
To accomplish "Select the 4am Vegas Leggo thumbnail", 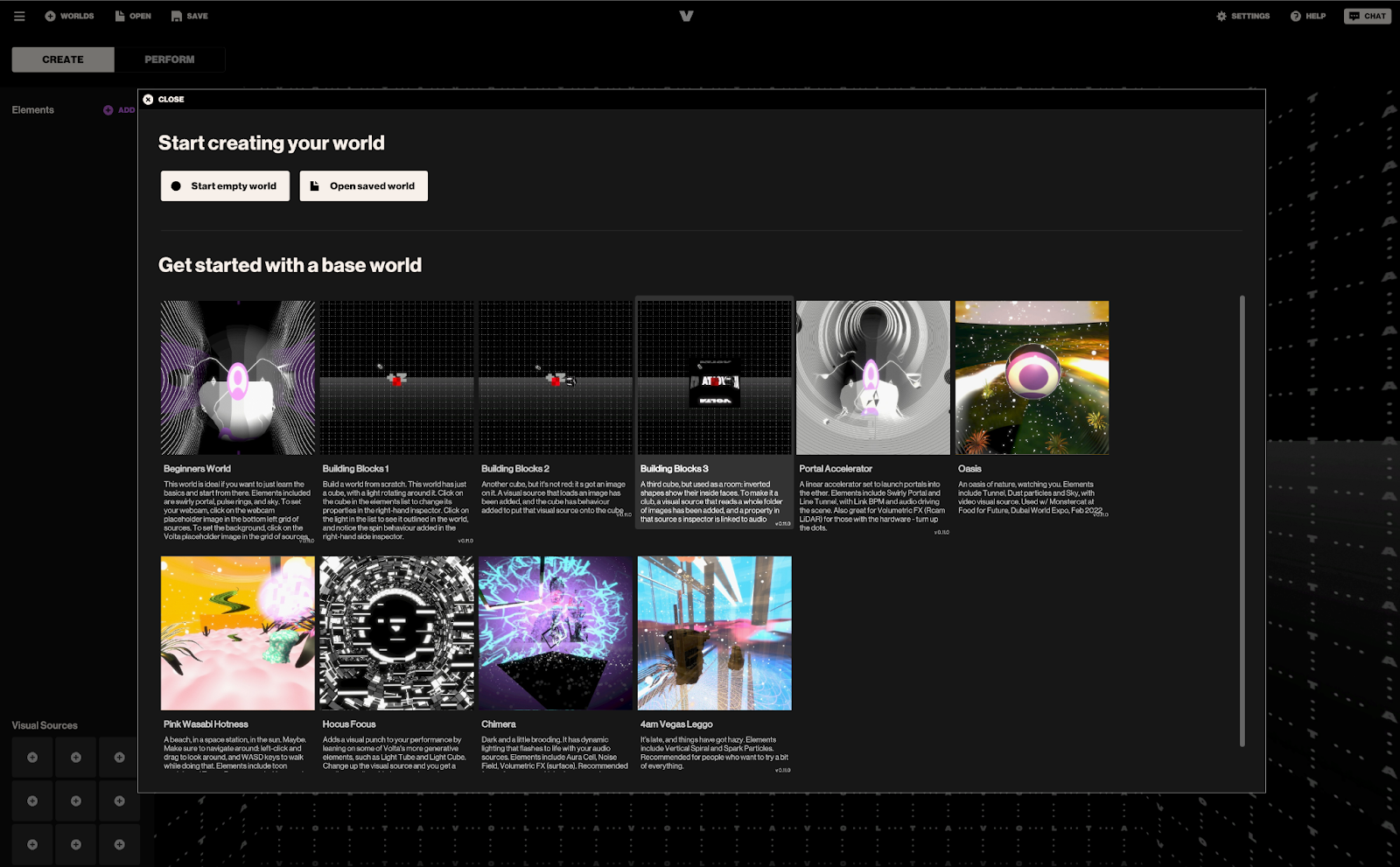I will point(715,633).
